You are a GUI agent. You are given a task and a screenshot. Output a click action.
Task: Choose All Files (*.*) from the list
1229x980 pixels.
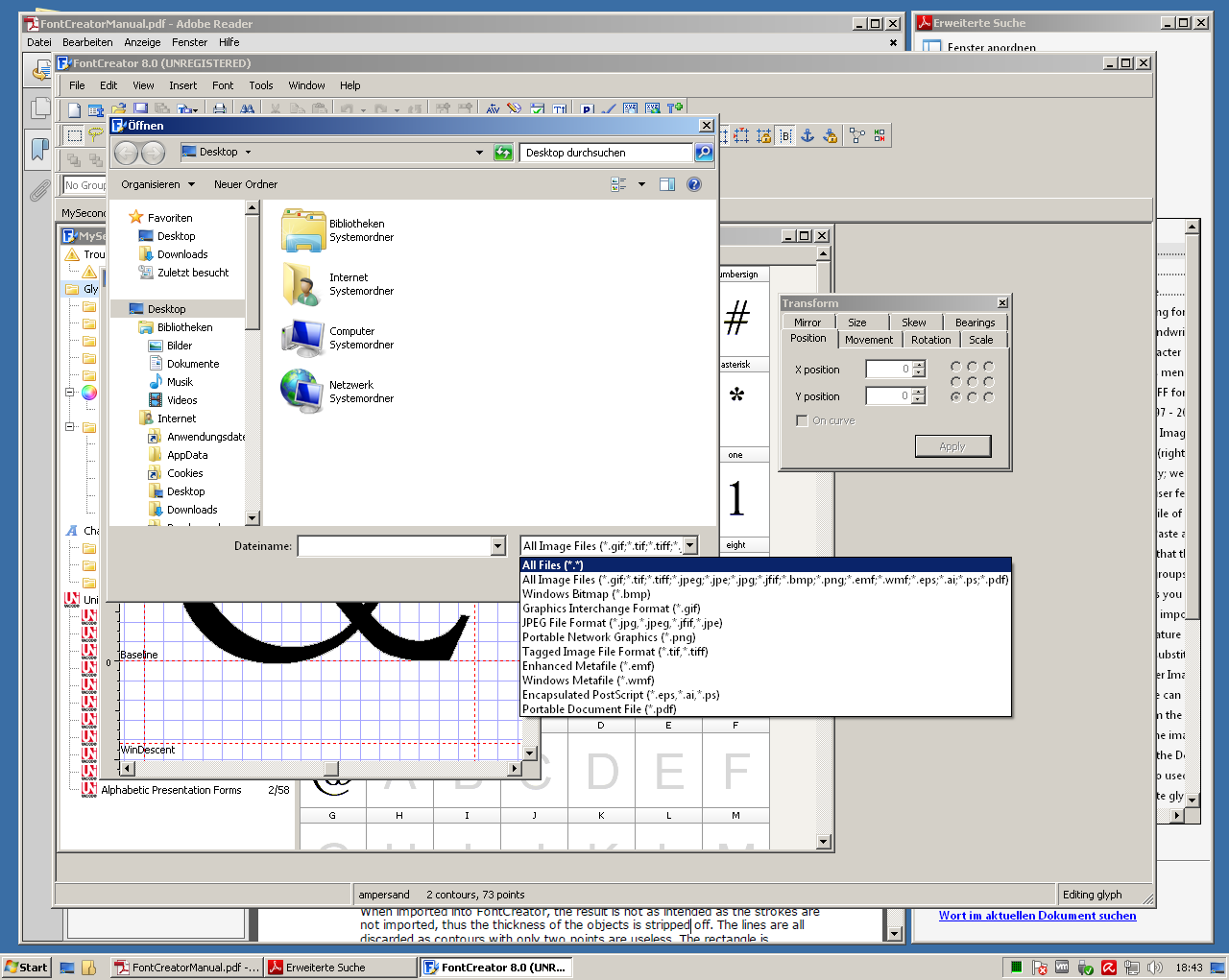[x=765, y=565]
